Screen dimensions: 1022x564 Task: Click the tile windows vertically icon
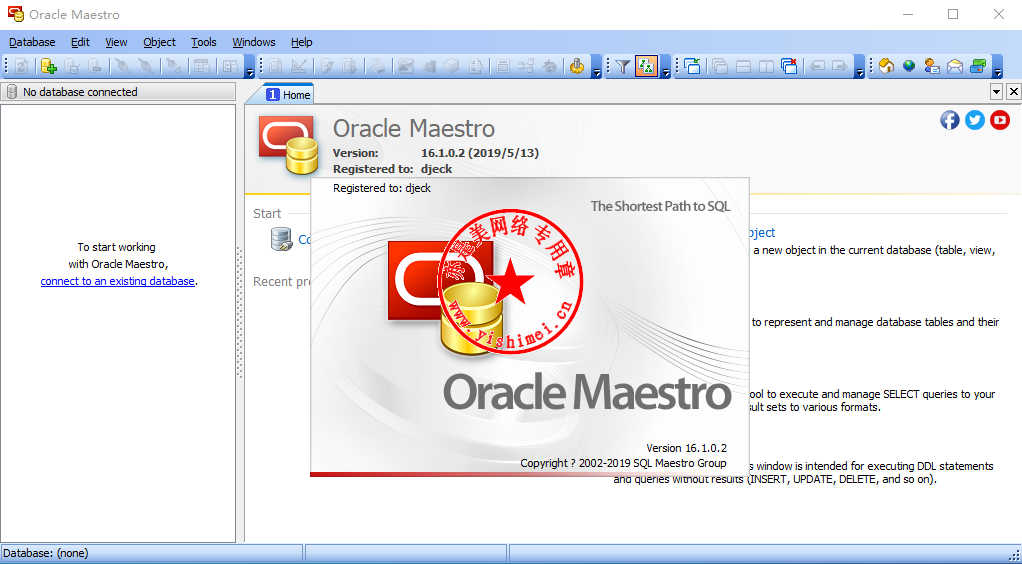[766, 66]
